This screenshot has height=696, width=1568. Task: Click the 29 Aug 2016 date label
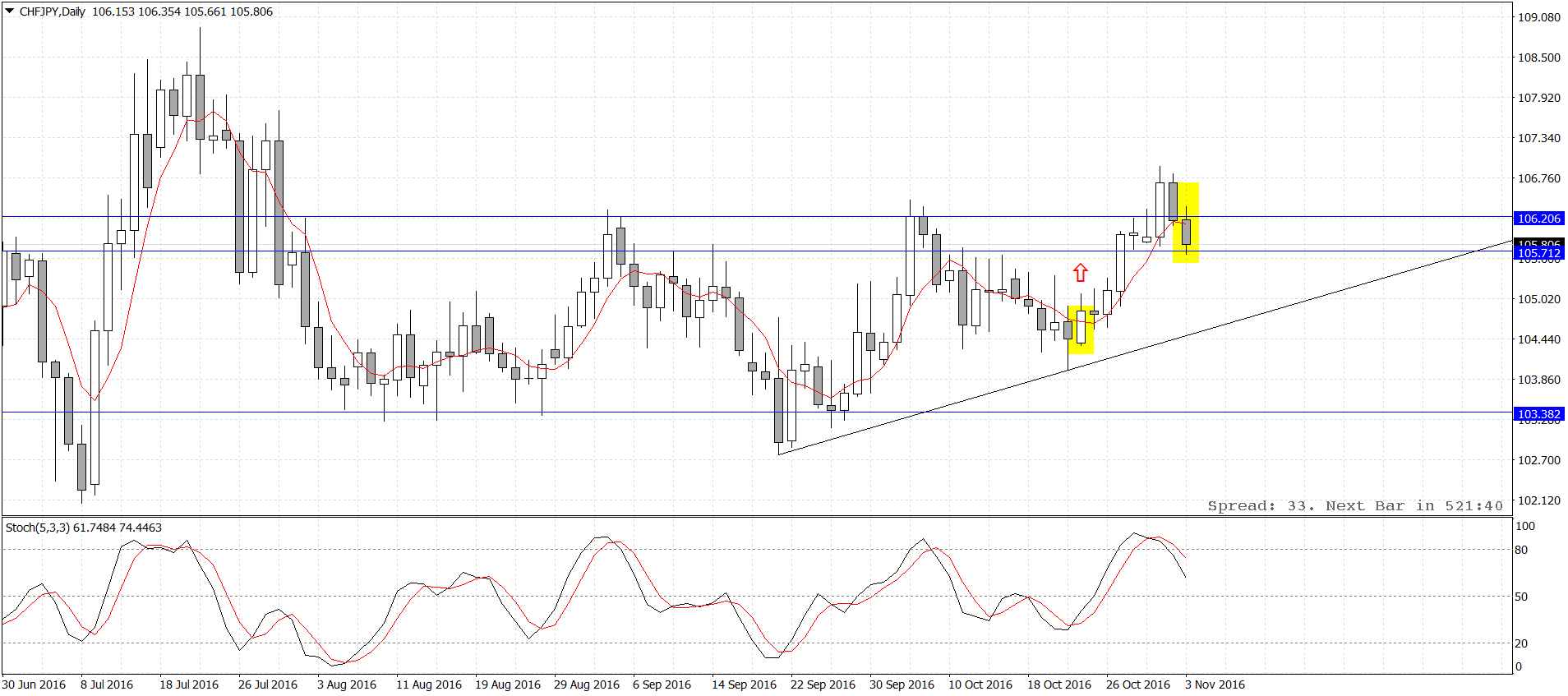tap(587, 684)
